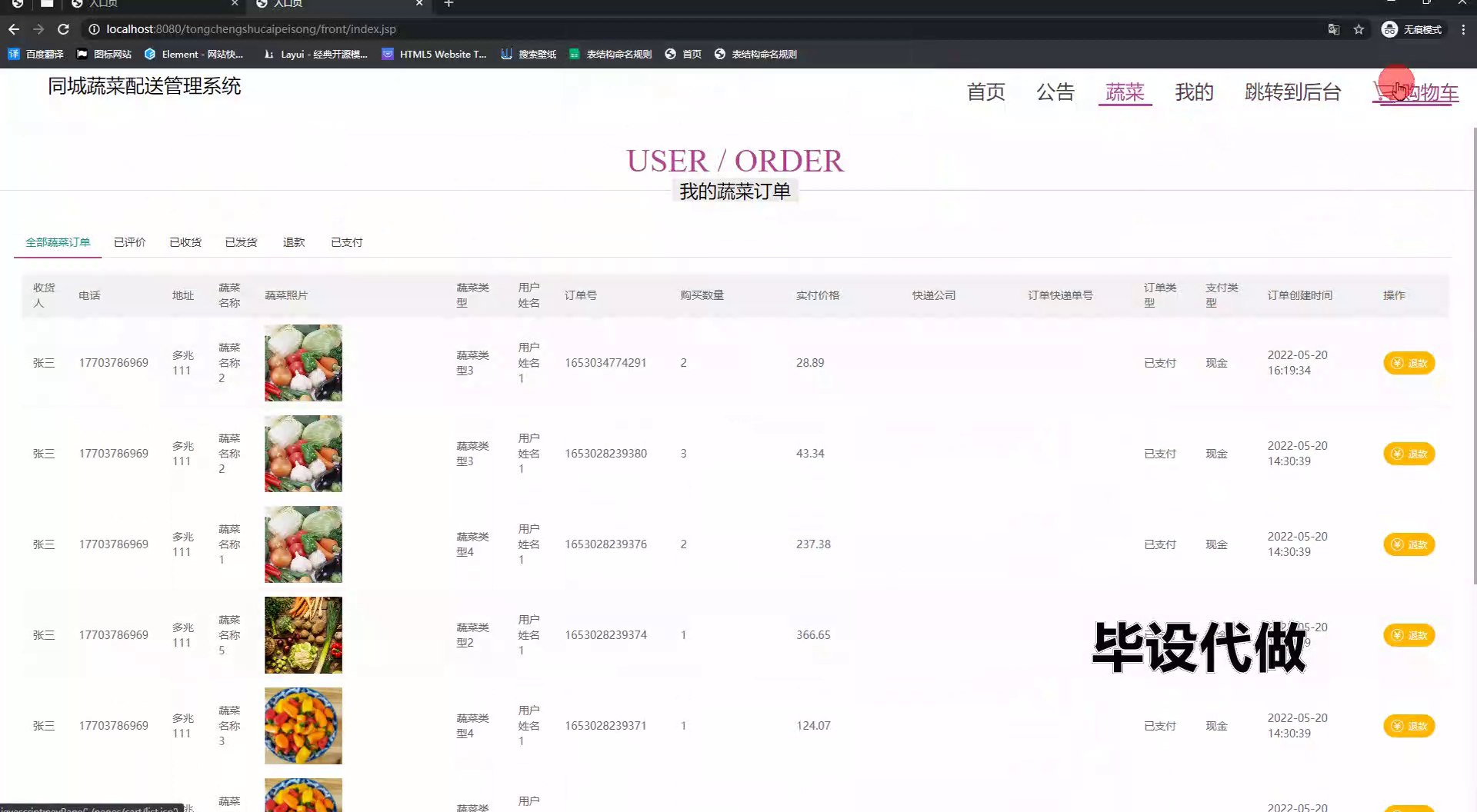1477x812 pixels.
Task: Click 退款 button for order 1653028239371
Action: [x=1409, y=726]
